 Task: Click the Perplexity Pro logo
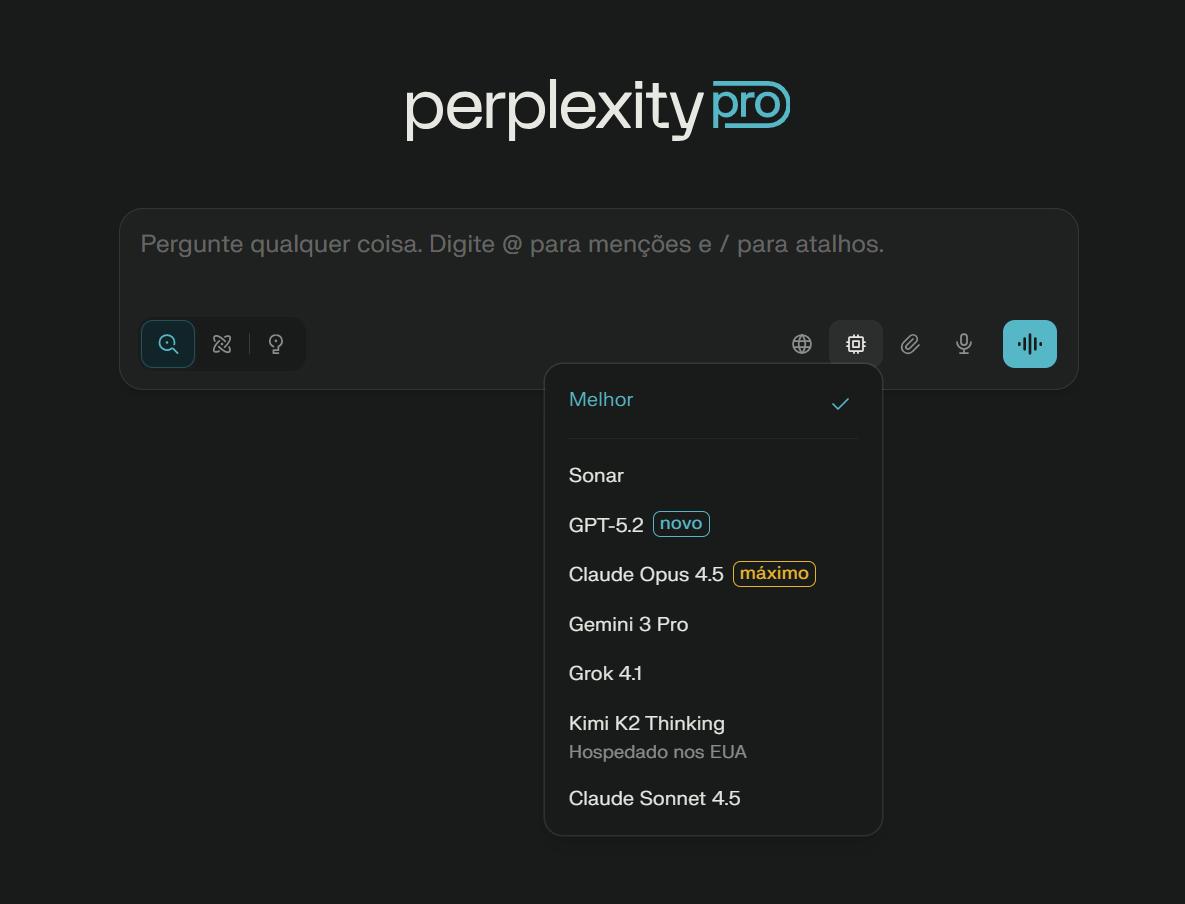coord(597,108)
